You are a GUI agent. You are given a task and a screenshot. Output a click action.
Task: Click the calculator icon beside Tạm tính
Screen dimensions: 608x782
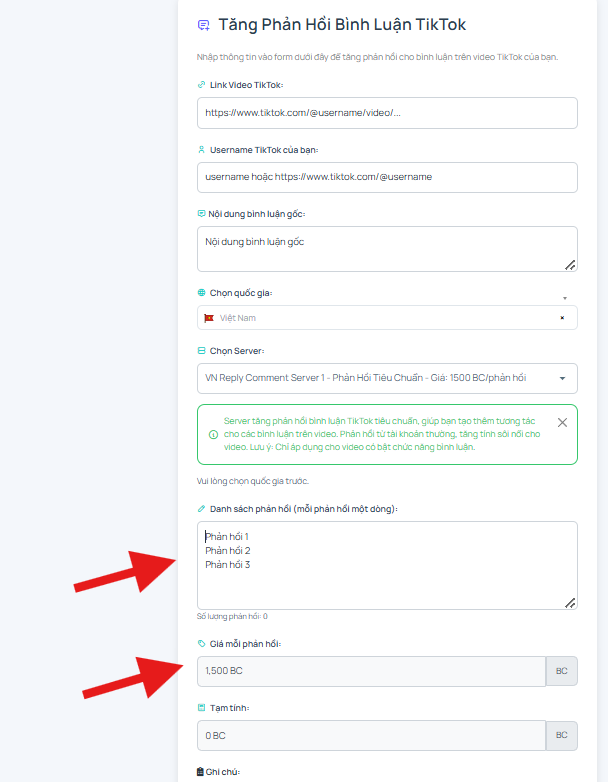[x=202, y=708]
